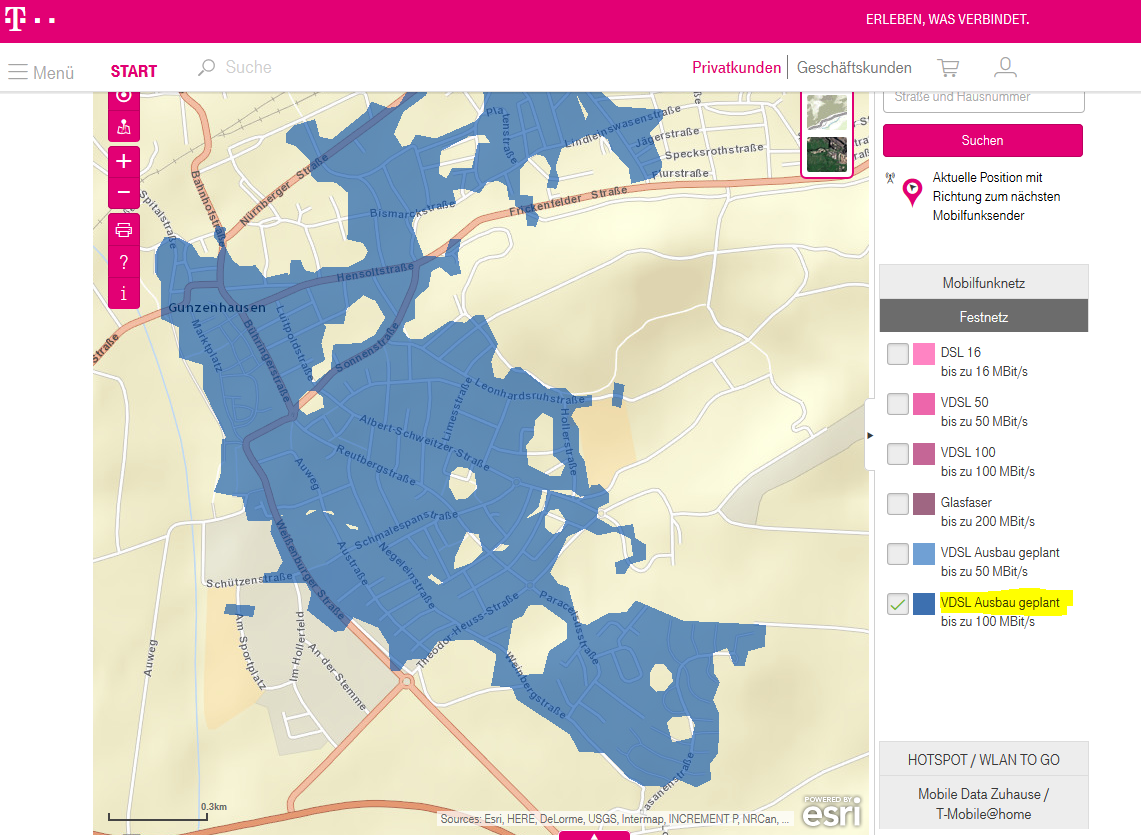Image resolution: width=1141 pixels, height=840 pixels.
Task: Zoom out on the map with minus
Action: pos(124,193)
